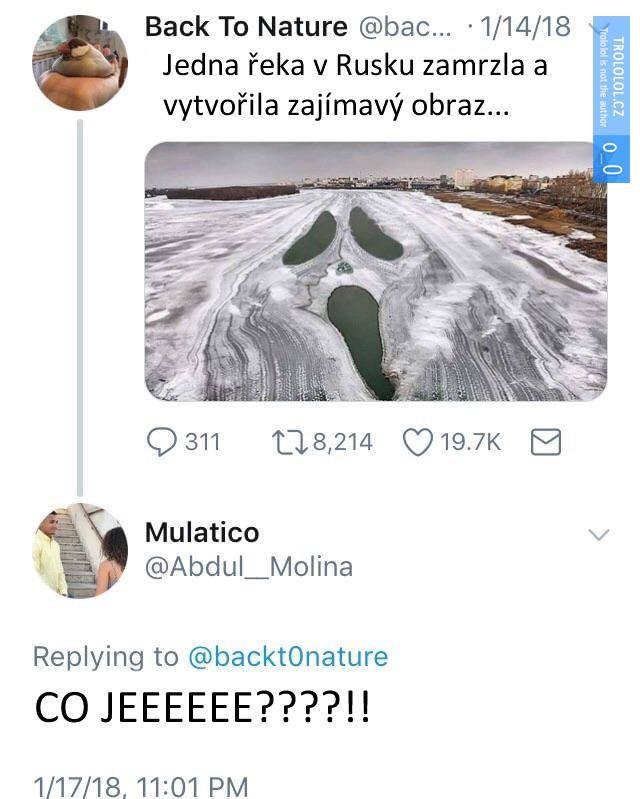Like the tweet with the heart icon
Screen dimensions: 640x799
416,441
